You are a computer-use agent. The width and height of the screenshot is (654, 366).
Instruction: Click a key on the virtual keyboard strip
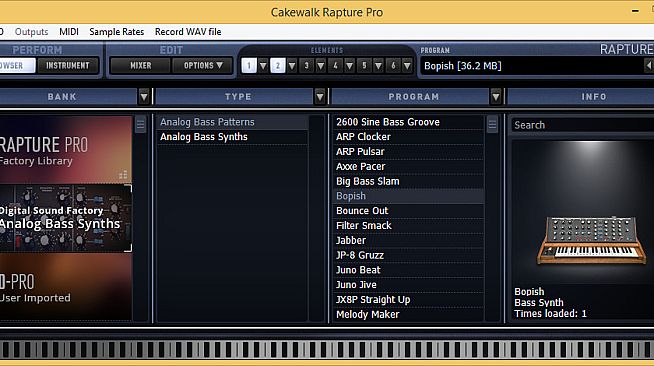click(x=327, y=349)
